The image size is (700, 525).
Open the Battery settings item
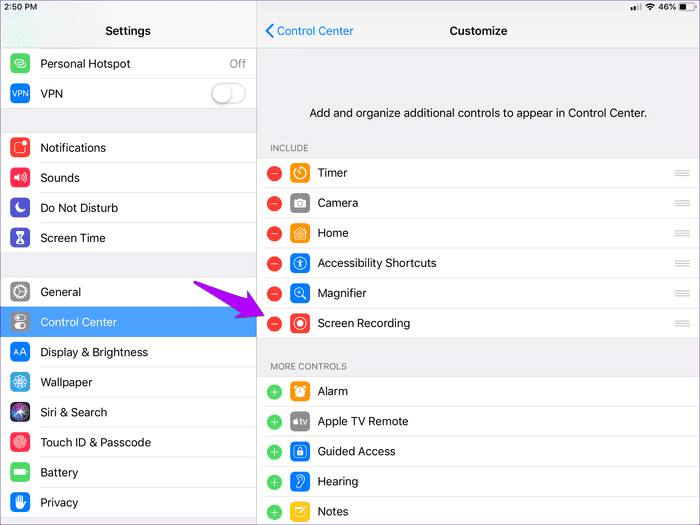click(59, 472)
